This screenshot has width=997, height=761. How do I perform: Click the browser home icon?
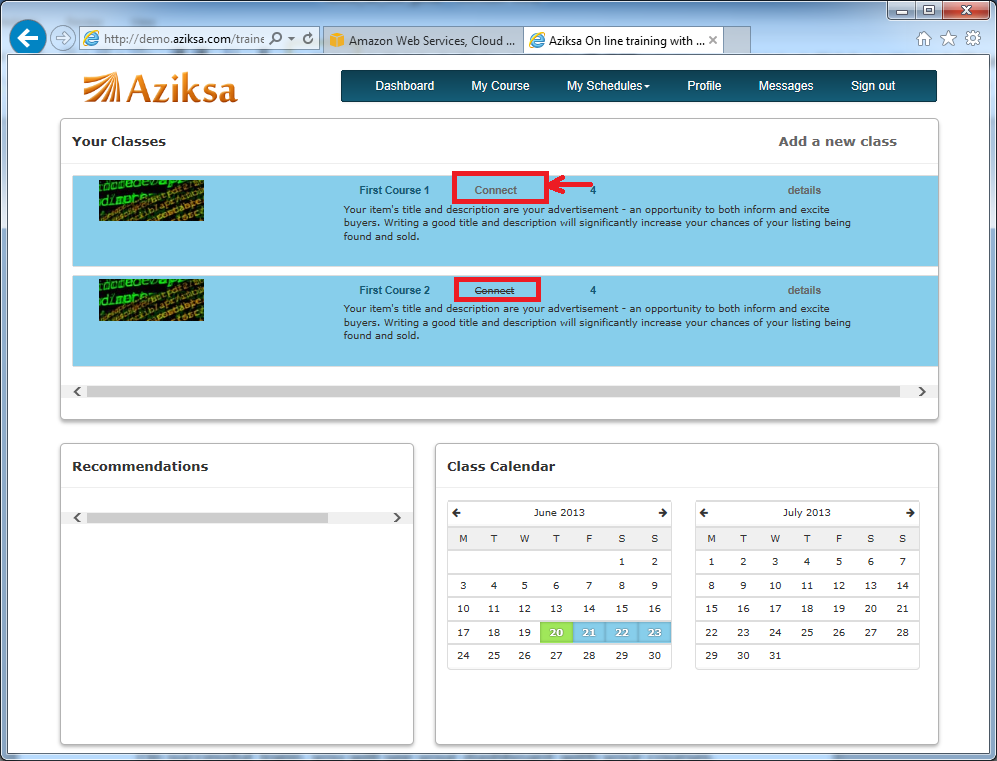pos(923,39)
